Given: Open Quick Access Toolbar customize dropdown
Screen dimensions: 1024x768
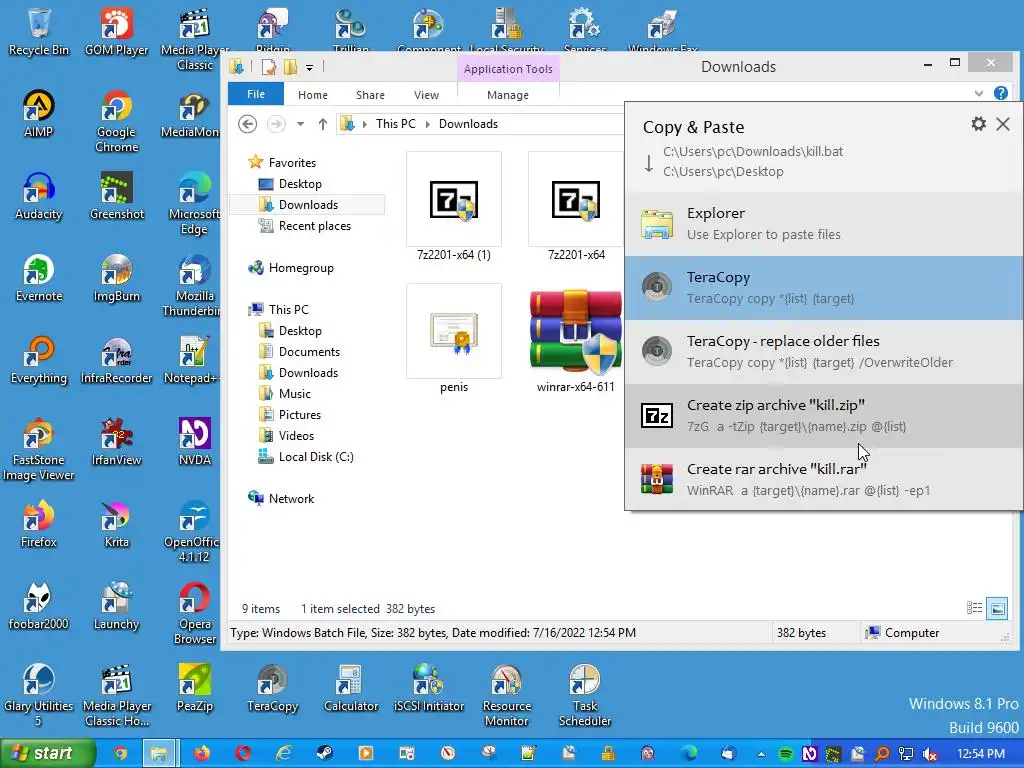Looking at the screenshot, I should pos(310,67).
